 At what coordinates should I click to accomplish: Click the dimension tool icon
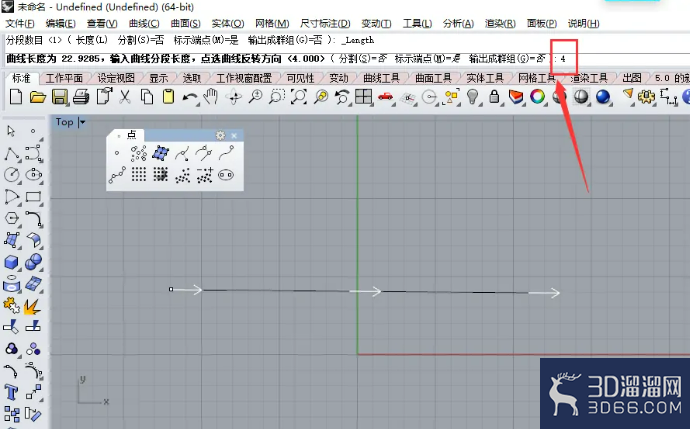pyautogui.click(x=668, y=97)
